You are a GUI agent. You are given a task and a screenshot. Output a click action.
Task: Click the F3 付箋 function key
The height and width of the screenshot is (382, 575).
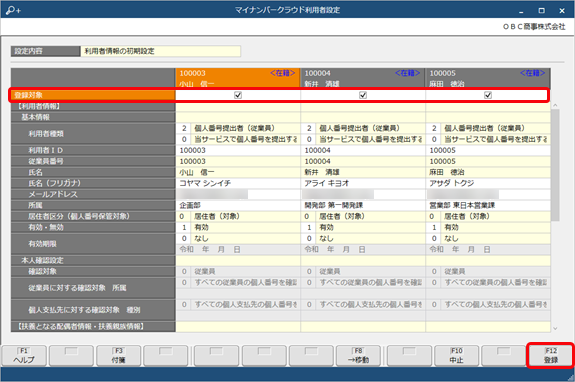tap(118, 355)
